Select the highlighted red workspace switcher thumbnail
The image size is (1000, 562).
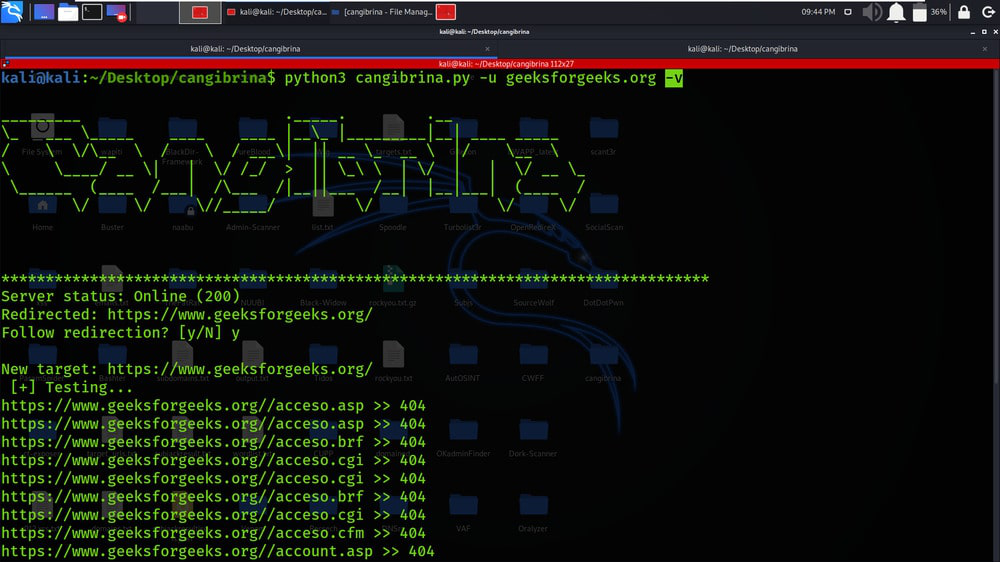tap(200, 12)
